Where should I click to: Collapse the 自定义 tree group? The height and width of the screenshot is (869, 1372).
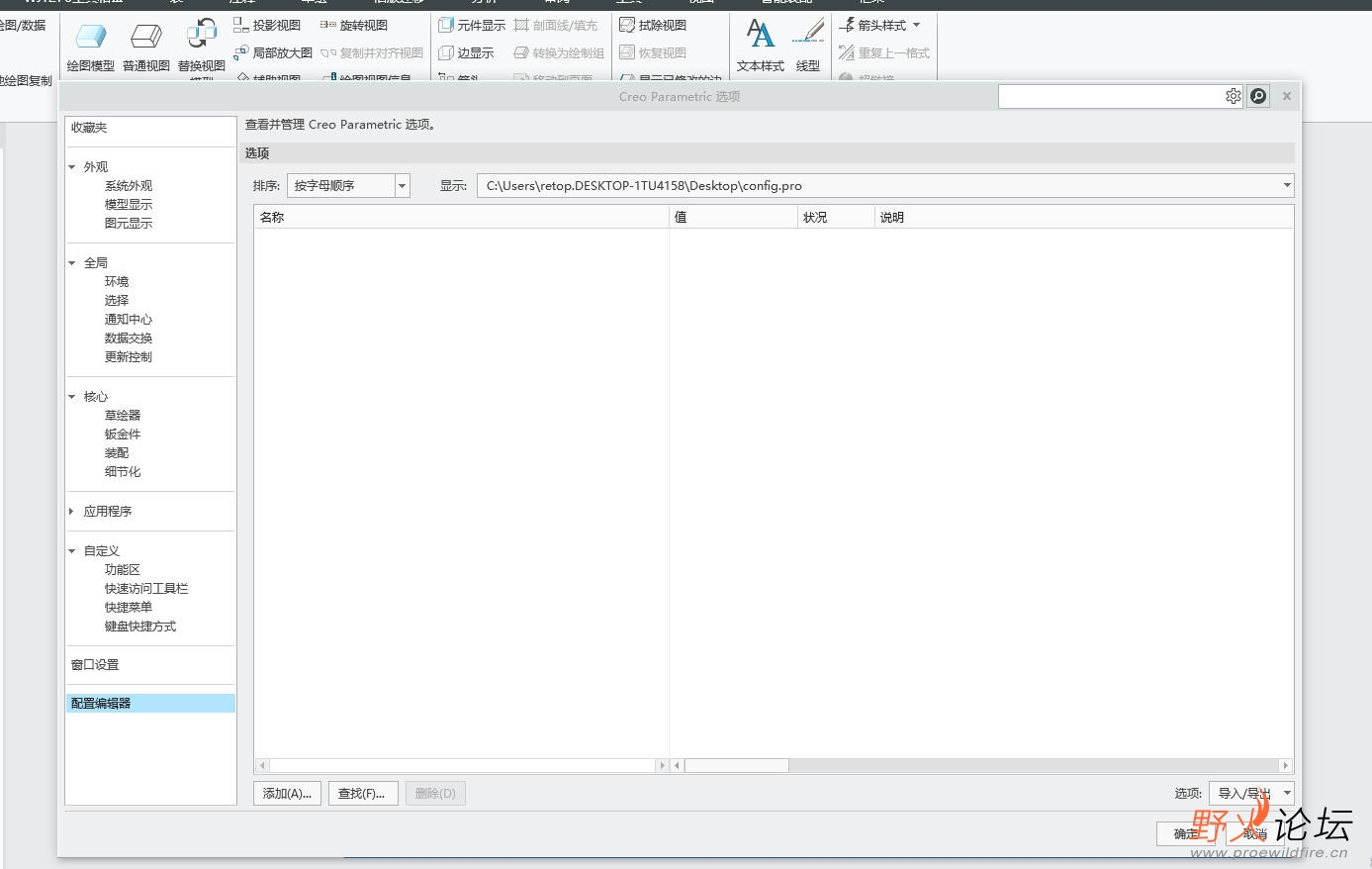pyautogui.click(x=72, y=551)
